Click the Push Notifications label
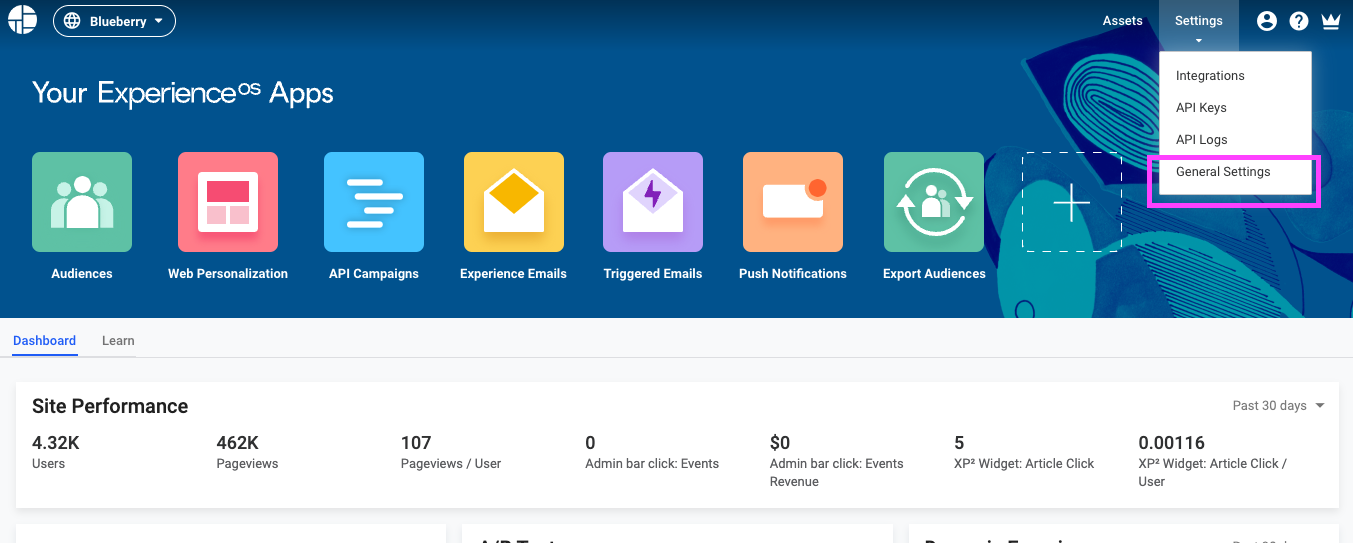The width and height of the screenshot is (1353, 543). [x=793, y=274]
